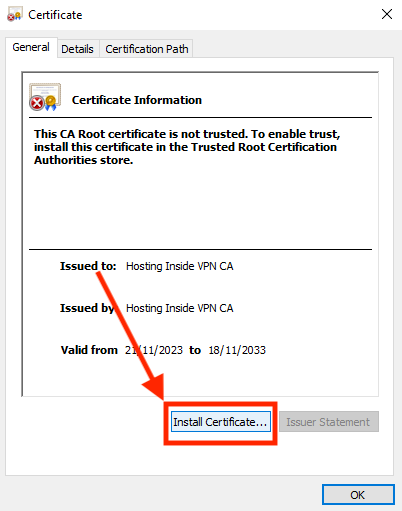Click the Issued to value Hosting Inside VPN CA
402x511 pixels.
coord(180,266)
